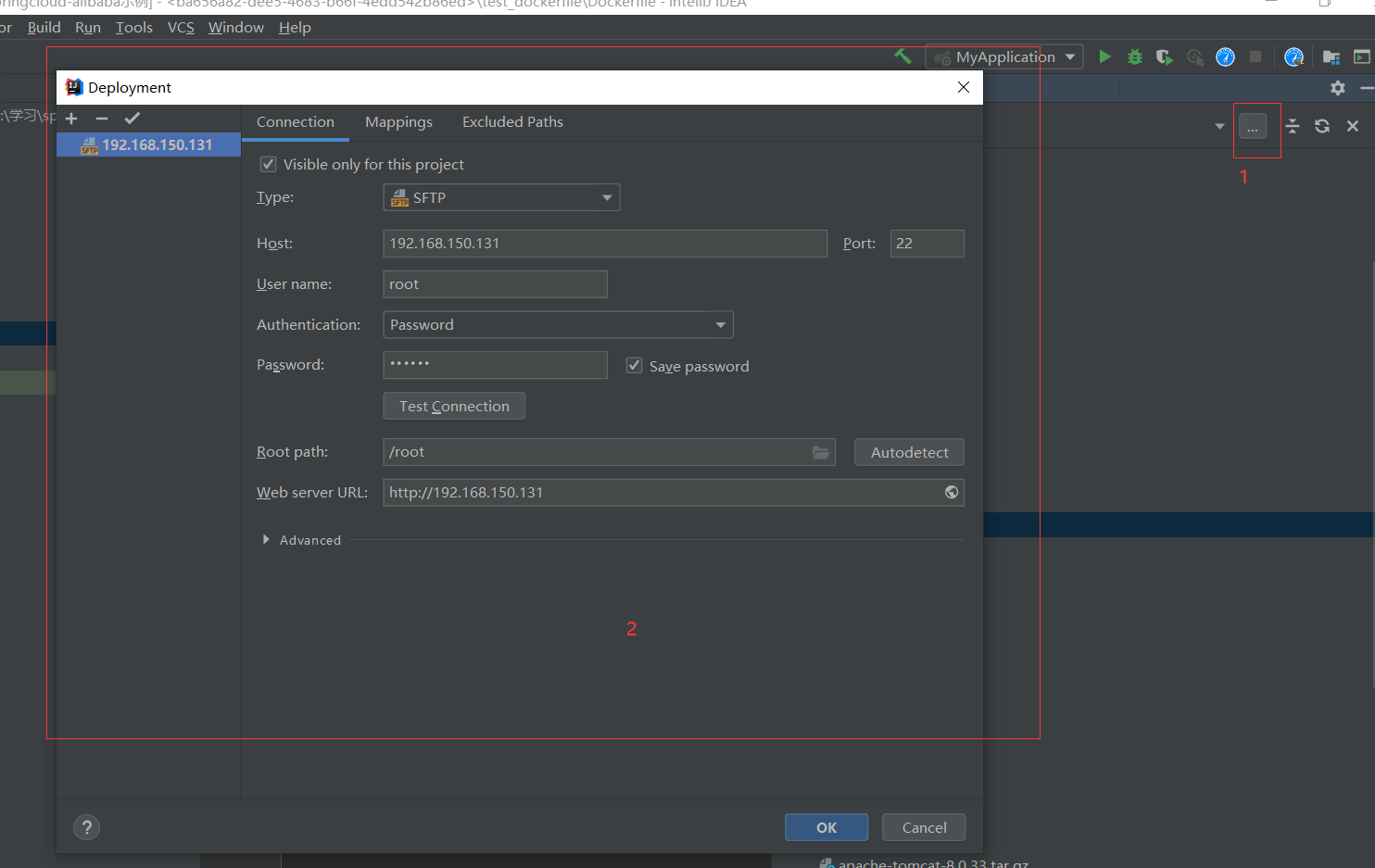1375x868 pixels.
Task: Open the Window menu
Action: pos(236,28)
